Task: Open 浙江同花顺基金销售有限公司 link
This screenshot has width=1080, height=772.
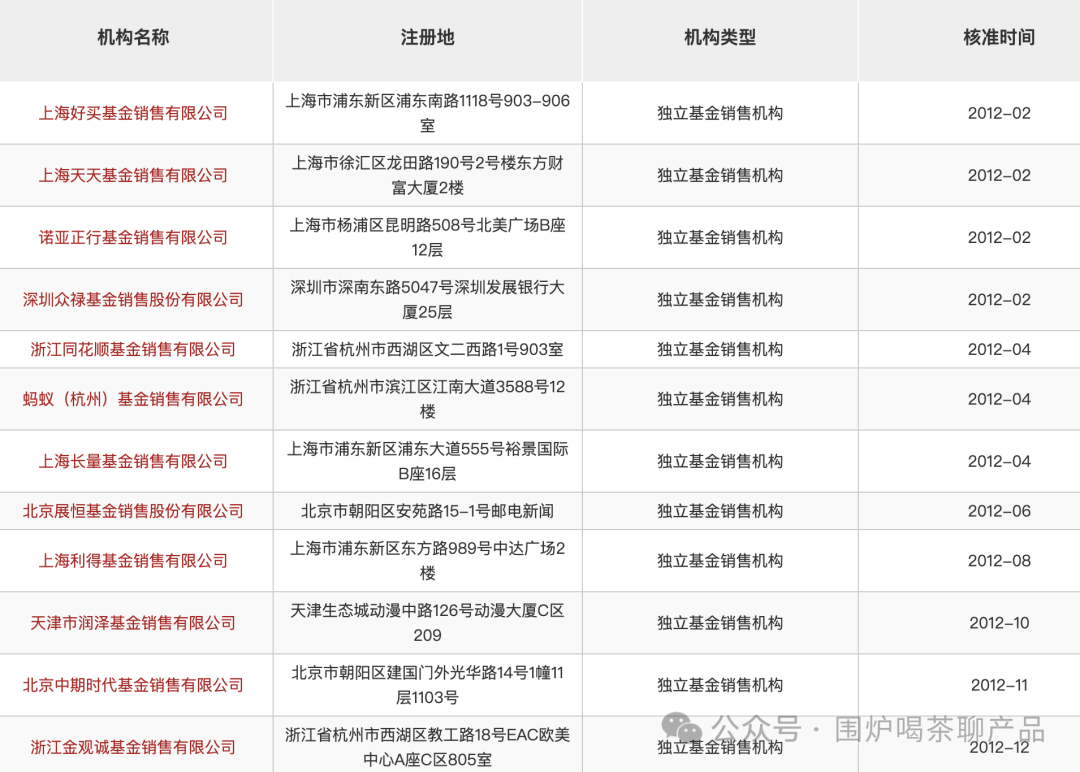Action: pos(133,349)
